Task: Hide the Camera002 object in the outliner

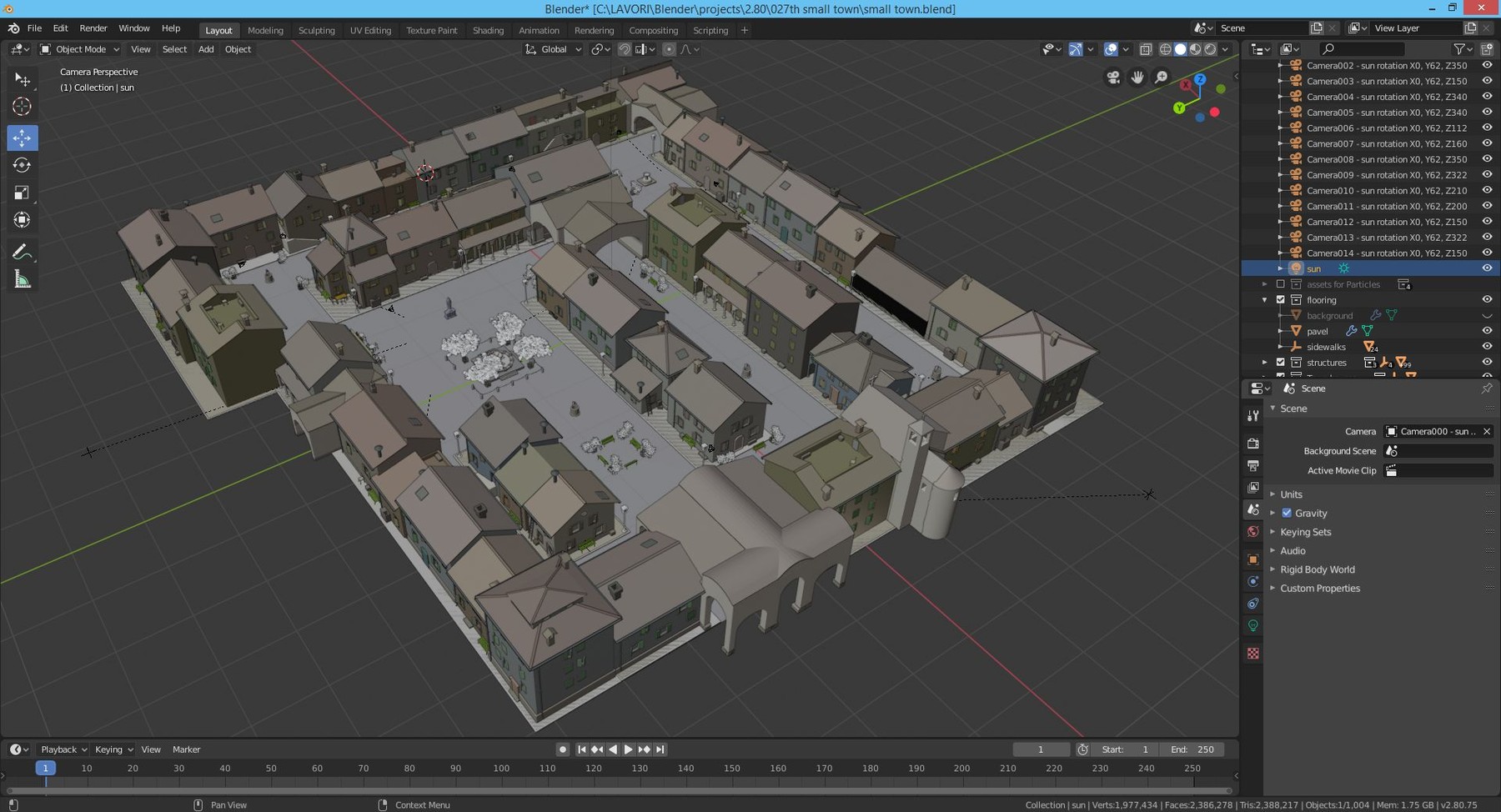Action: pos(1488,65)
